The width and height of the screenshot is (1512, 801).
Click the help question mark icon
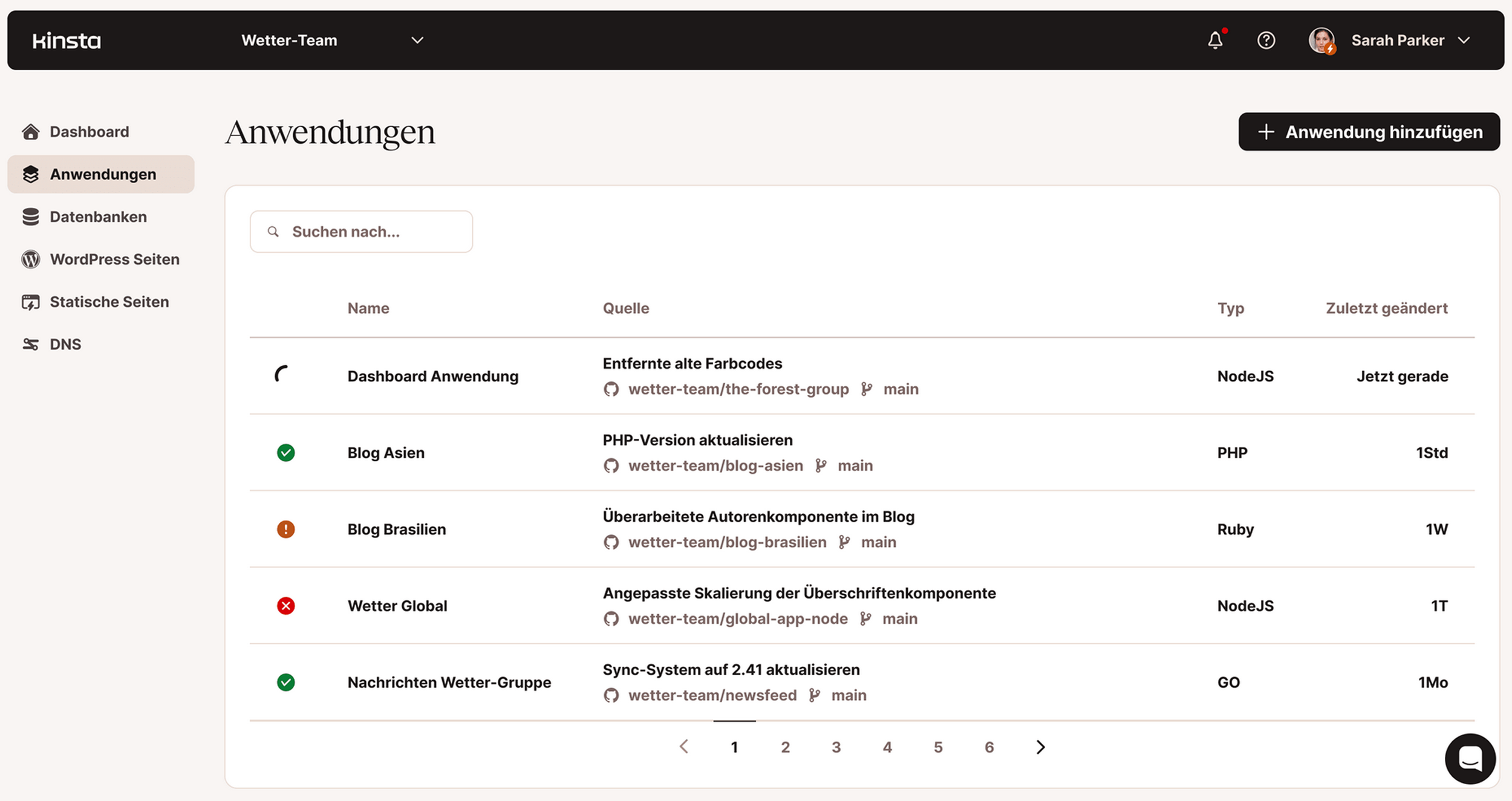coord(1266,41)
